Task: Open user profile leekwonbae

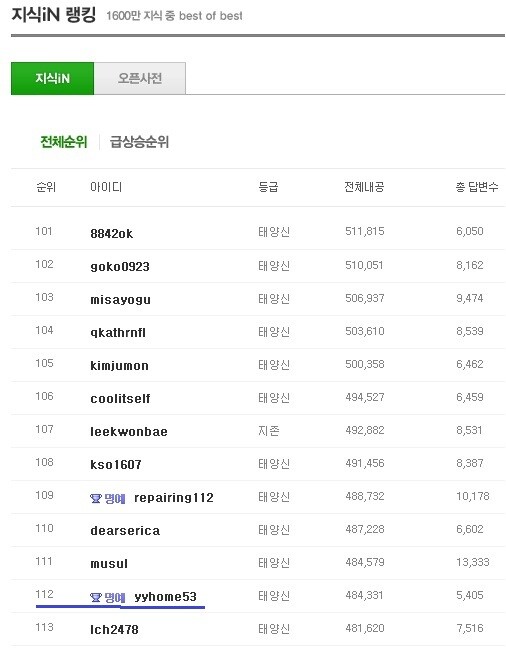Action: [x=129, y=432]
